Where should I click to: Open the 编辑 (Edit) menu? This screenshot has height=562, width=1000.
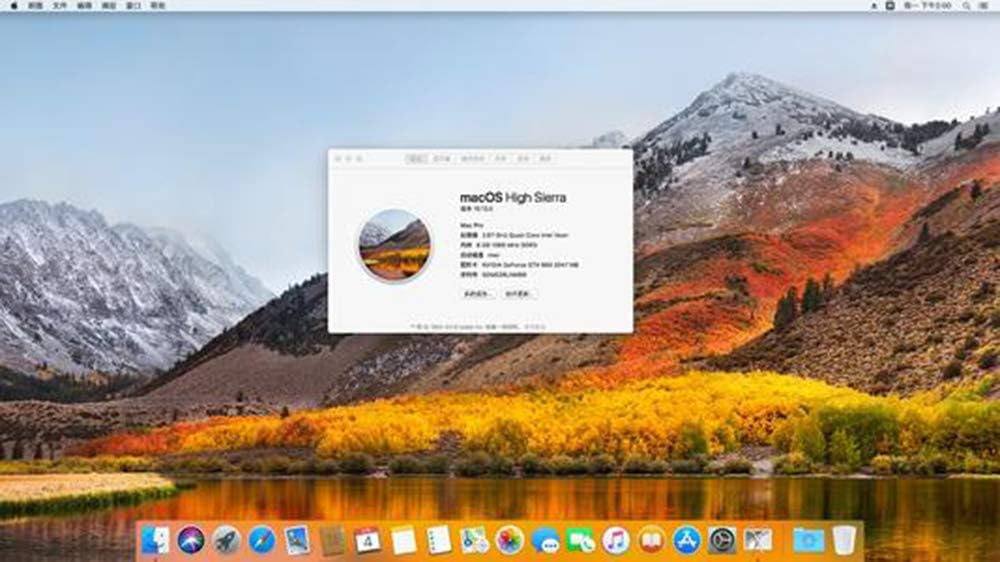tap(84, 5)
